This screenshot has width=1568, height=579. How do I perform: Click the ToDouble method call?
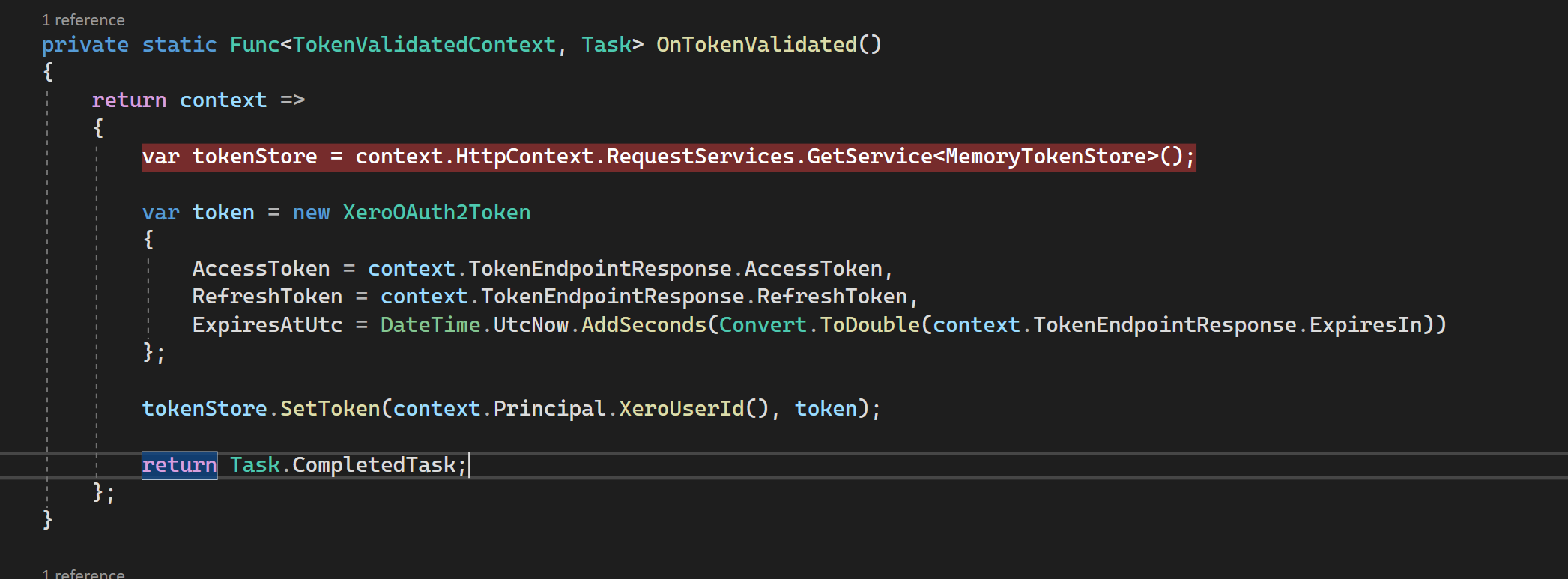coord(869,325)
